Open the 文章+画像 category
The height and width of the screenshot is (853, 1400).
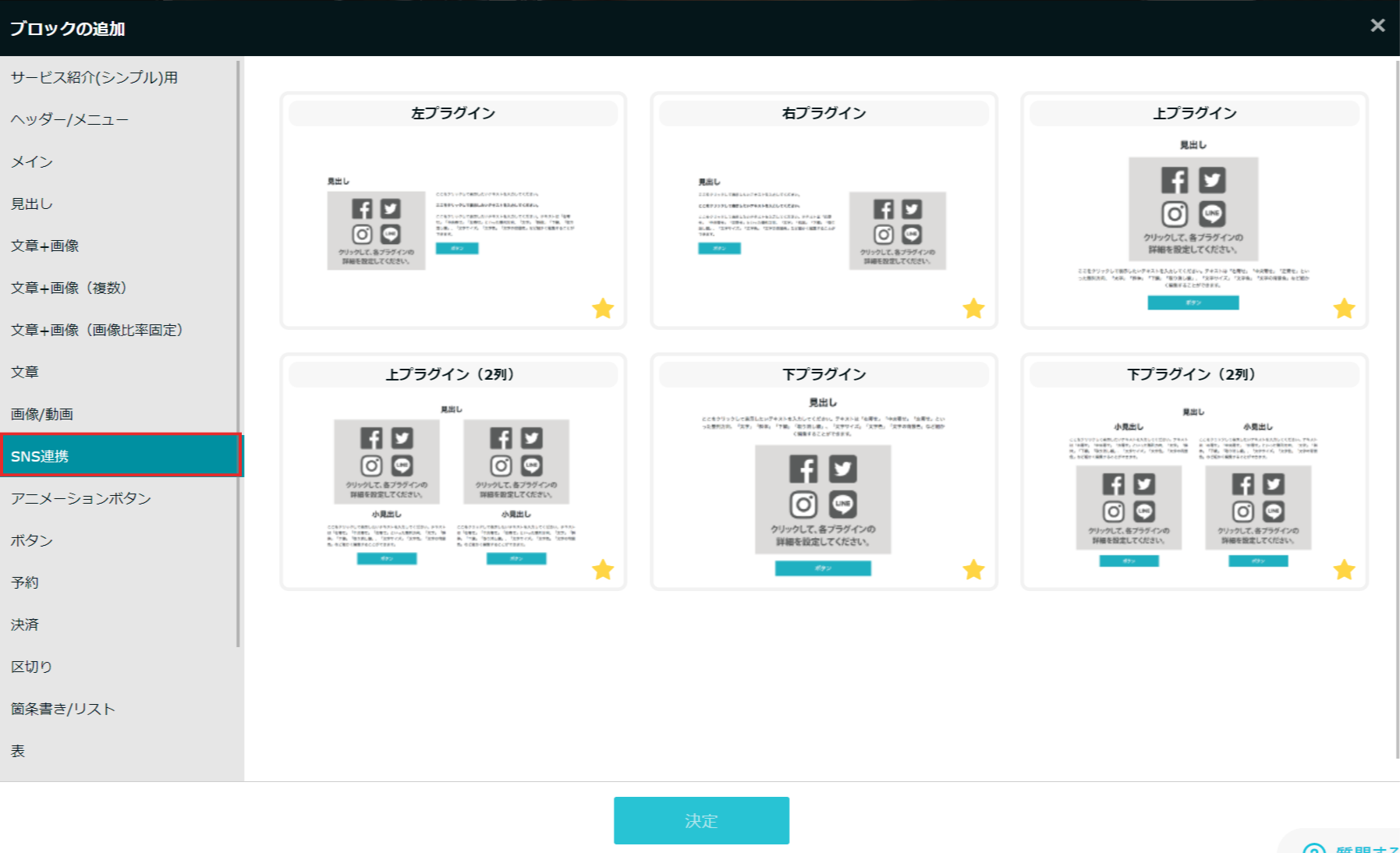[119, 246]
